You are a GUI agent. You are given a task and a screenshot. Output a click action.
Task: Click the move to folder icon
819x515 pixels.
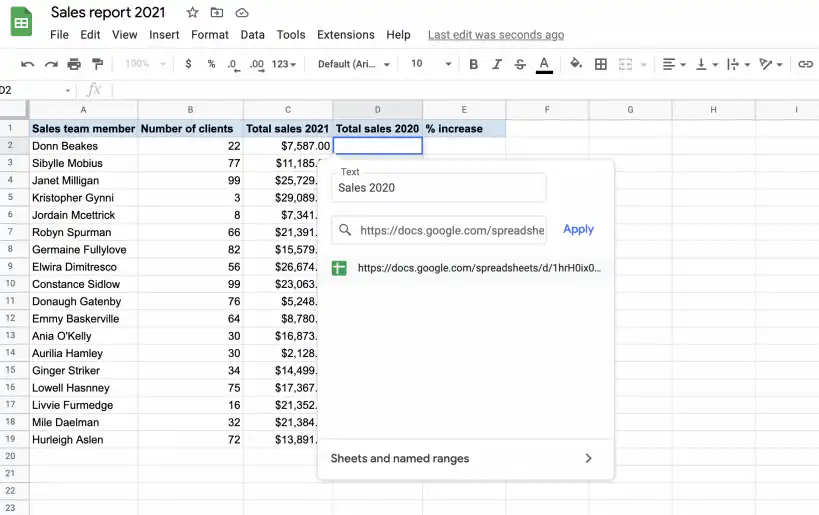(x=216, y=13)
